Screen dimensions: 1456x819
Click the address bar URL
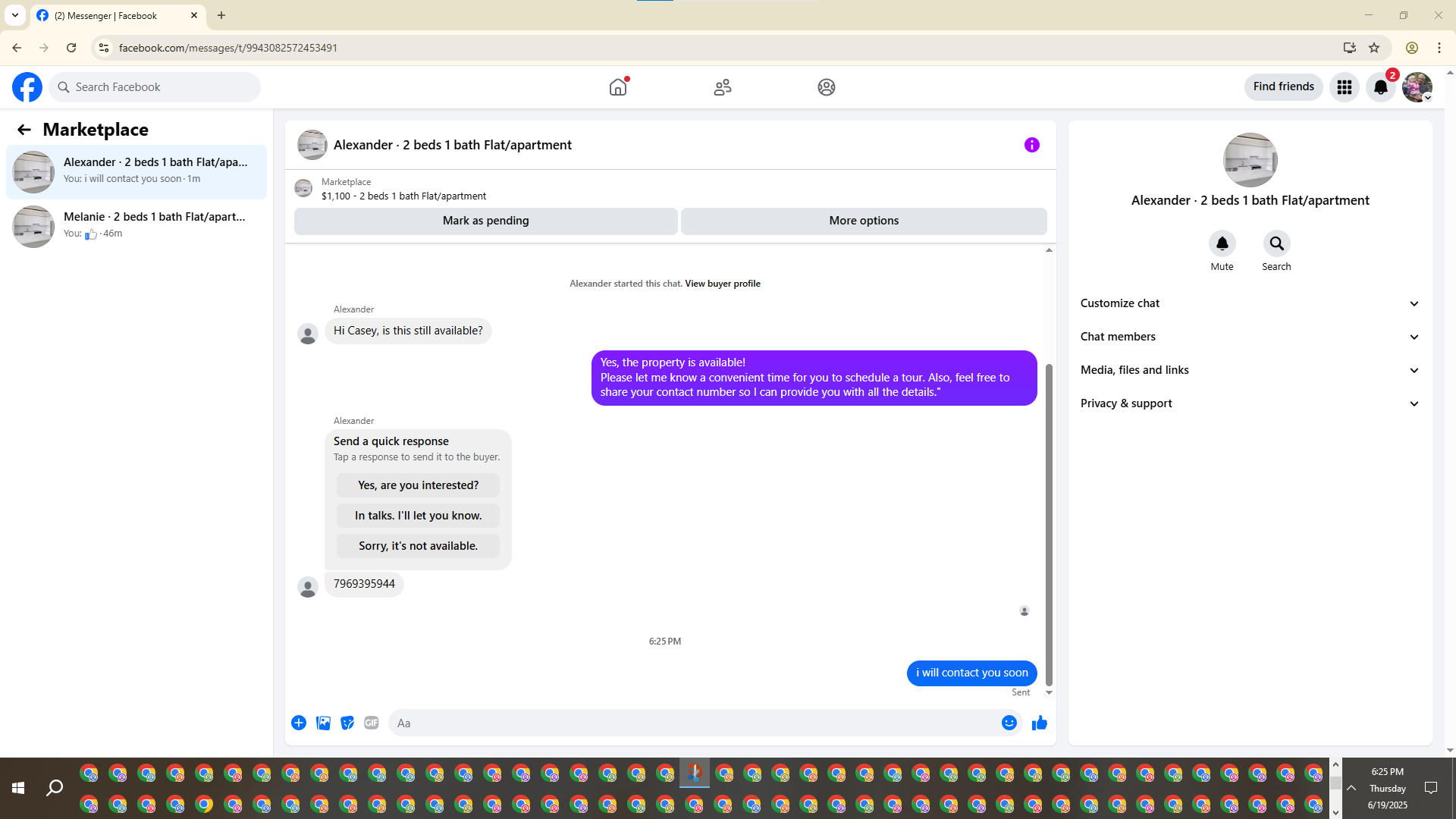pyautogui.click(x=228, y=48)
